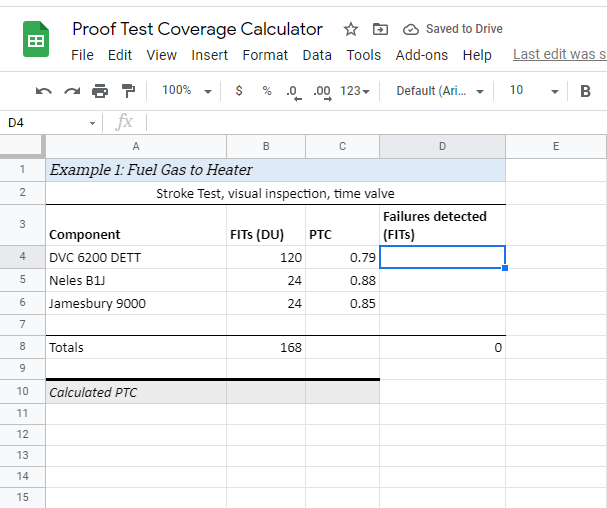
Task: Star the Proof Test Coverage Calculator document
Action: tap(351, 29)
